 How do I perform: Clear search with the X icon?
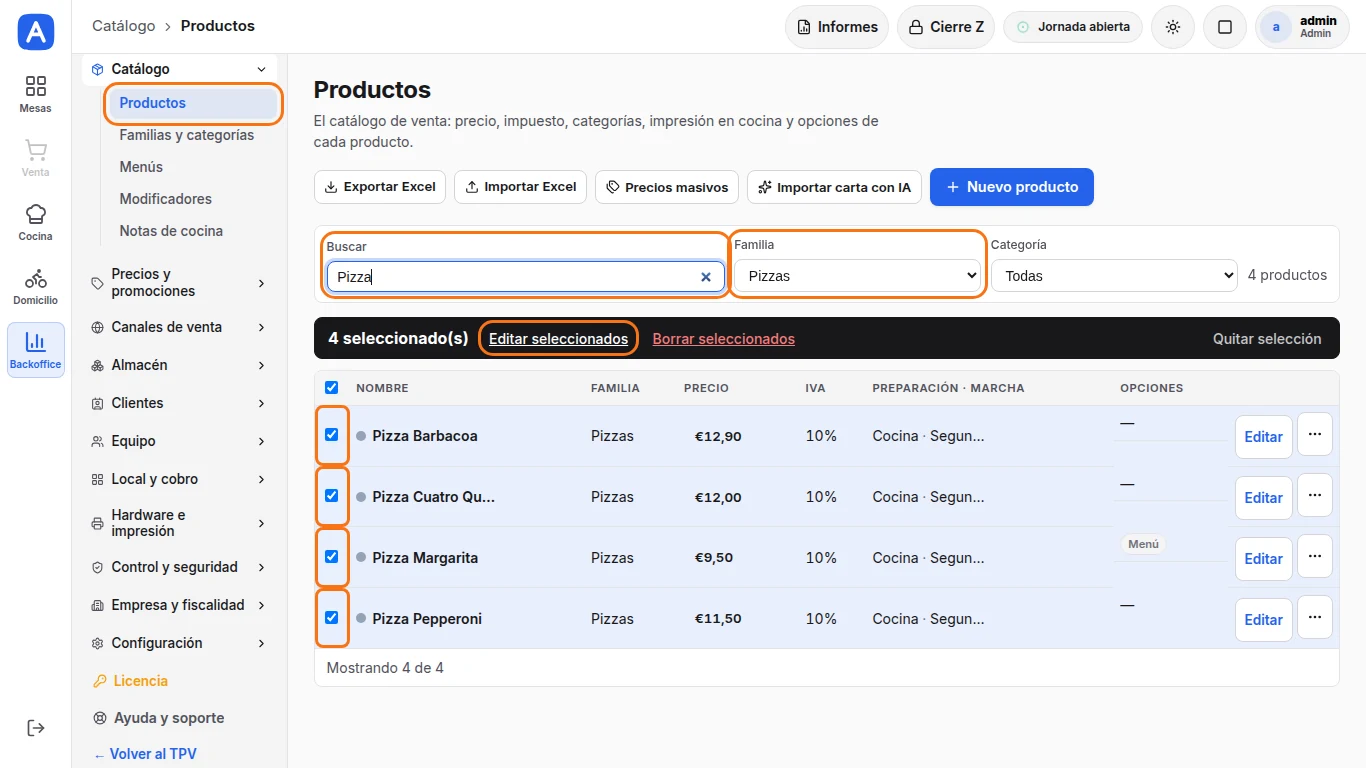click(706, 277)
